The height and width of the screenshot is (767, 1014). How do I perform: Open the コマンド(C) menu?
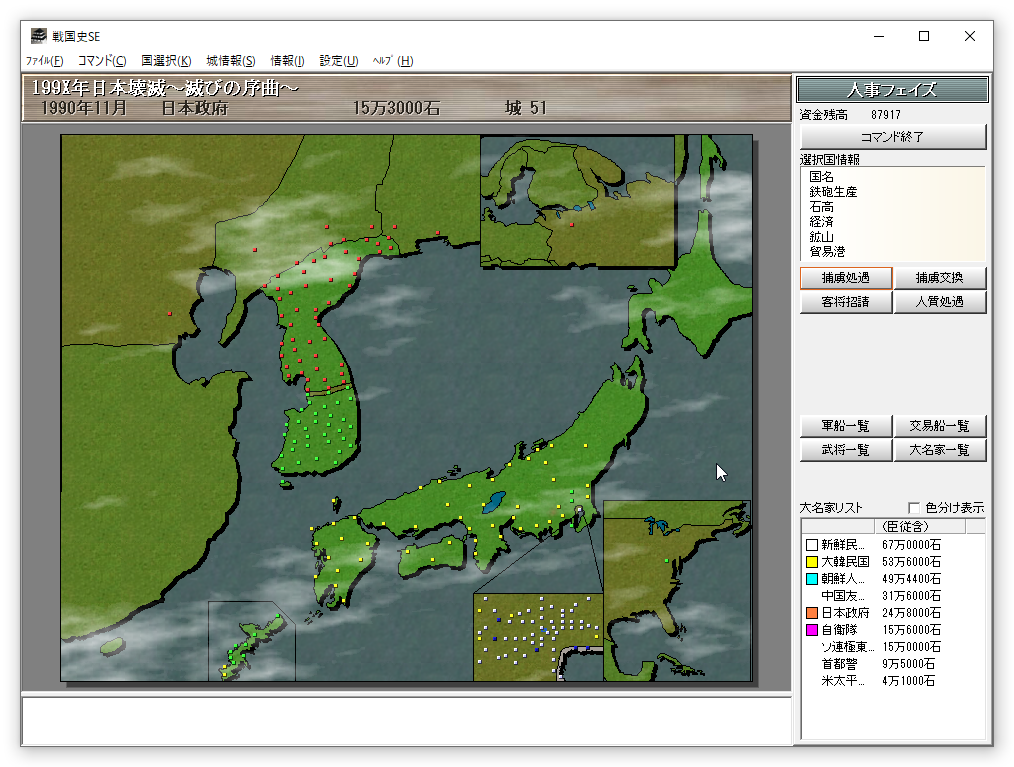(x=102, y=61)
